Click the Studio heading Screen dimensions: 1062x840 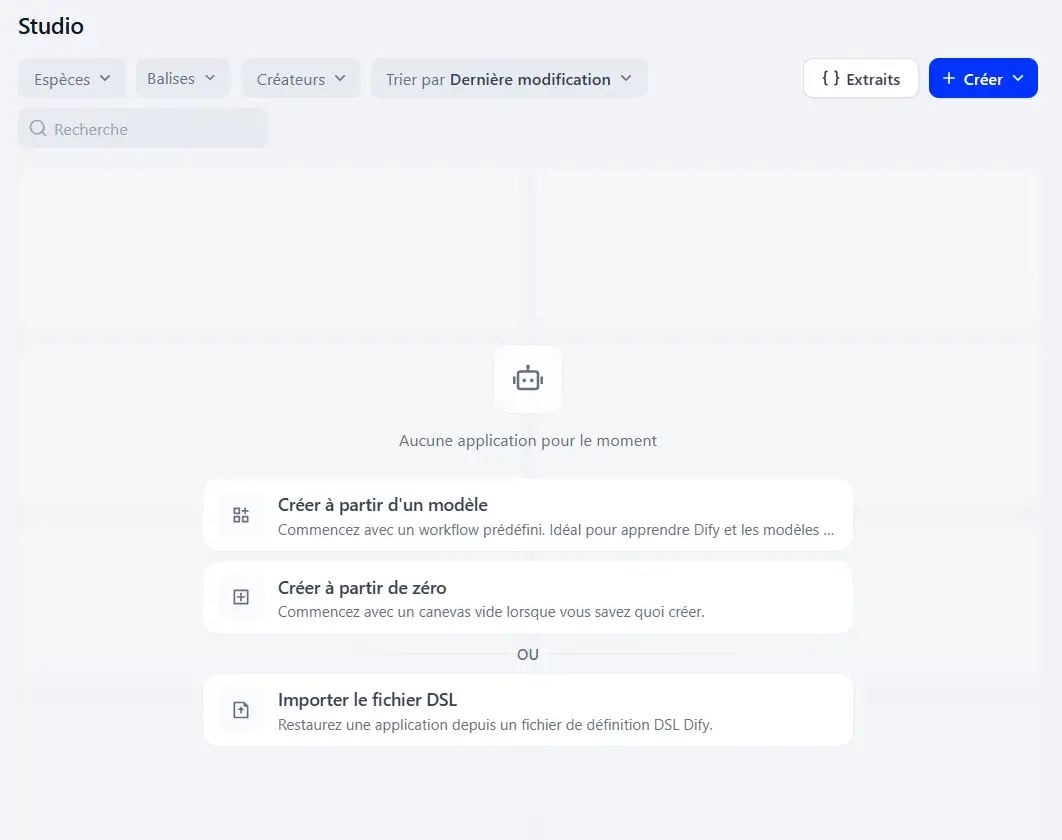click(51, 26)
